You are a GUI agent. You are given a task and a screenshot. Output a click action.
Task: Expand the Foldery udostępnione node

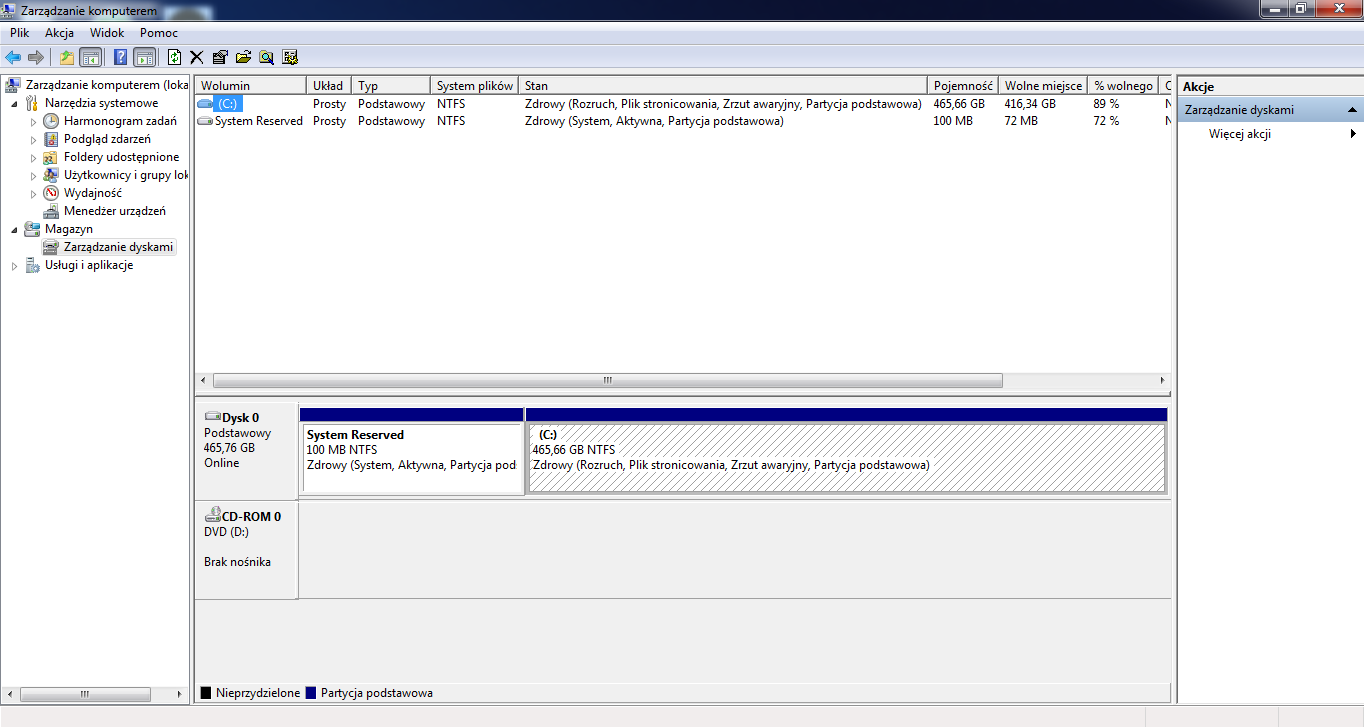(33, 158)
